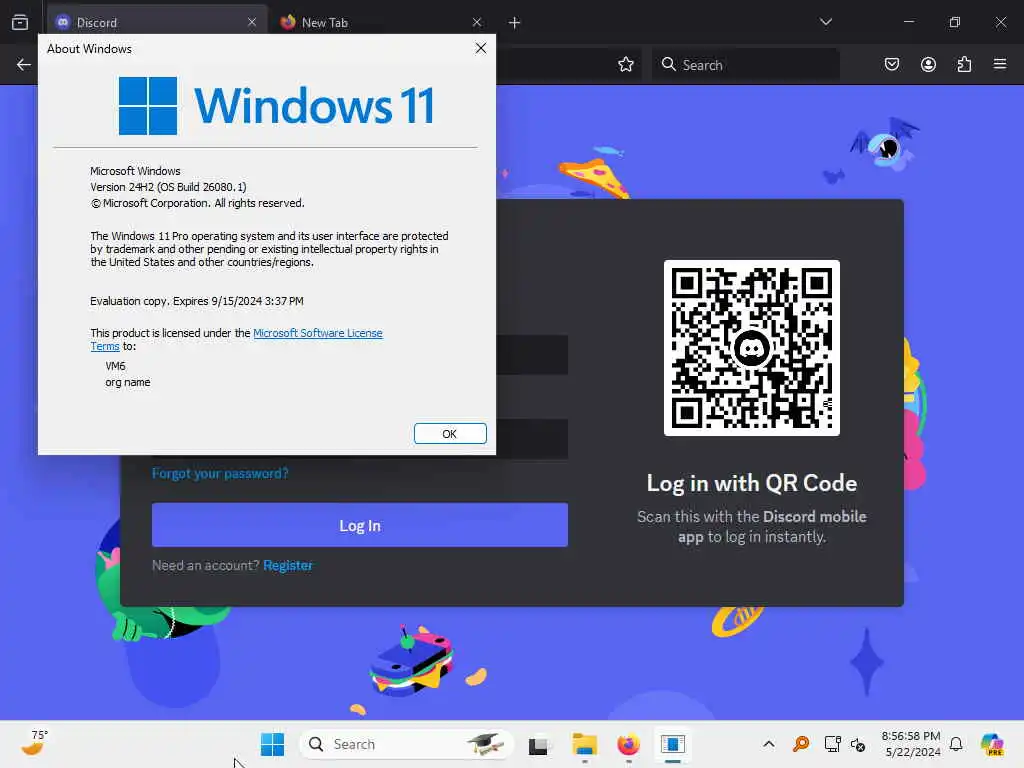Click the password field behind the dialog

tap(532, 438)
